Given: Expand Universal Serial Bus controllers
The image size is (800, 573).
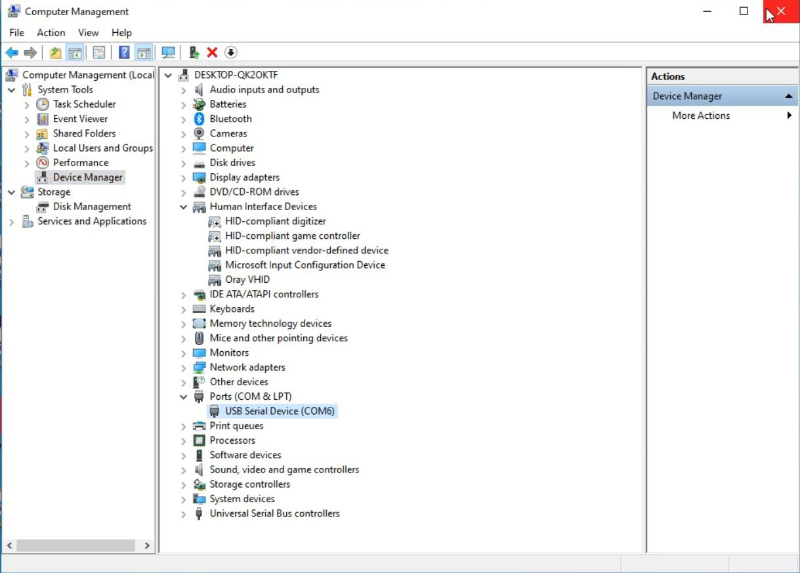Looking at the screenshot, I should pos(184,514).
